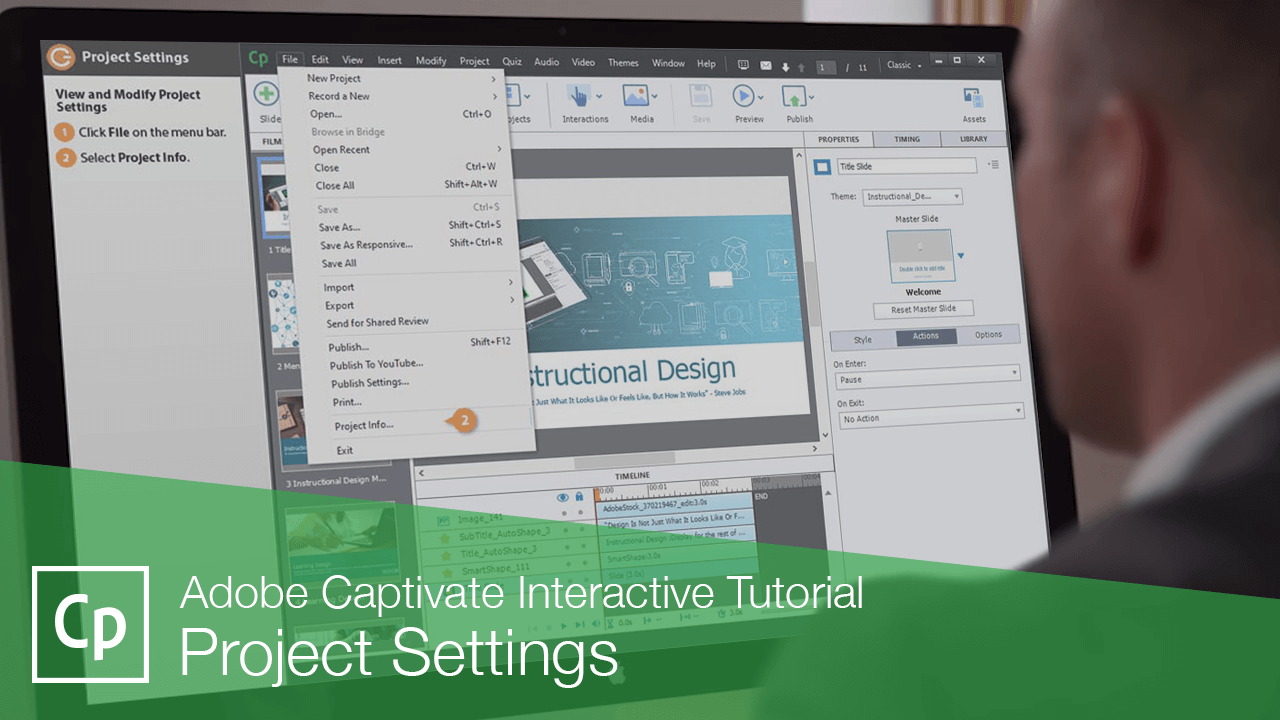Click AdobeStock_370219467_edit timeline bar
Screen dimensions: 1280x720
(x=675, y=509)
